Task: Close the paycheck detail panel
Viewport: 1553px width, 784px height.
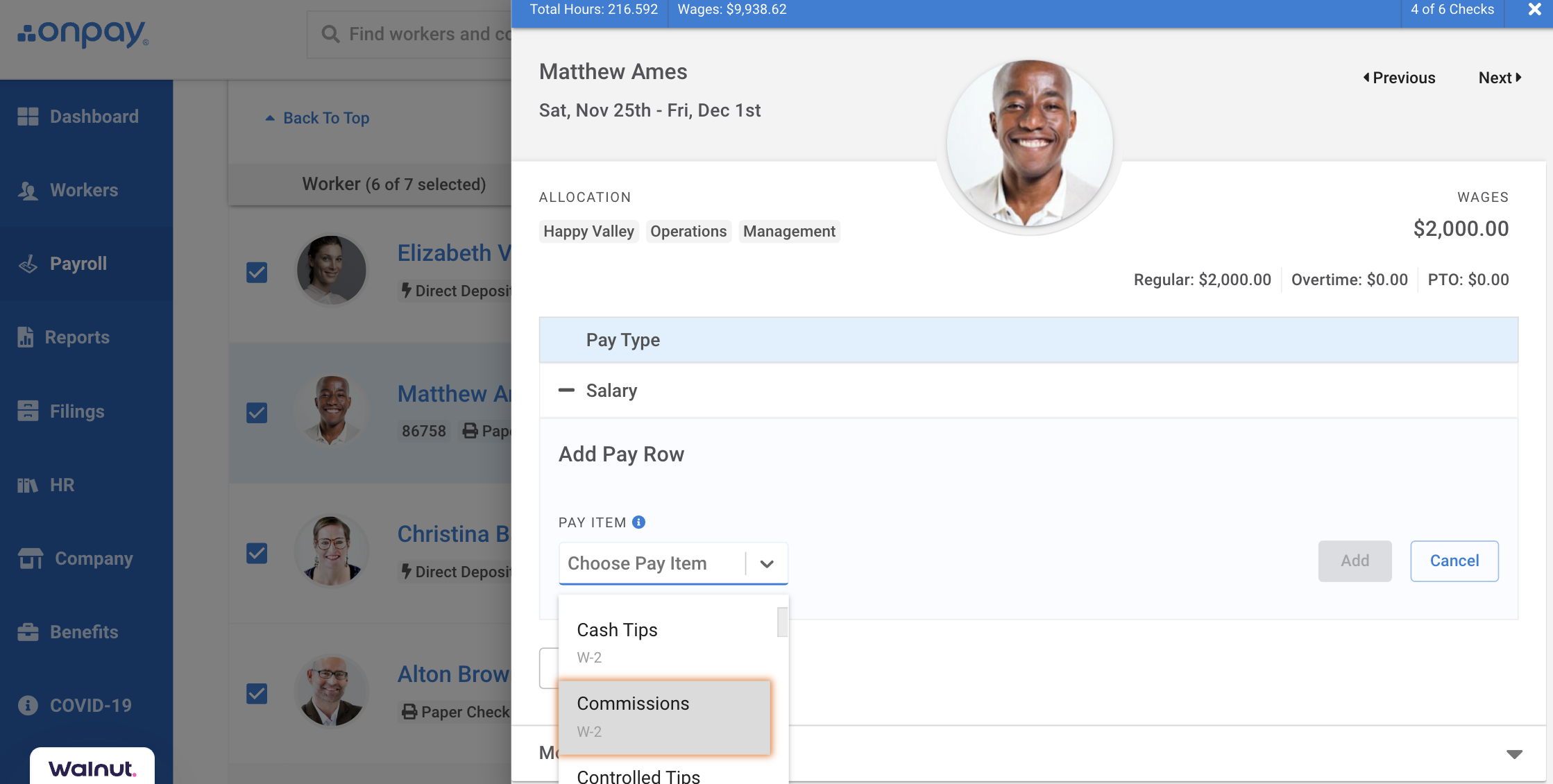Action: [x=1535, y=10]
